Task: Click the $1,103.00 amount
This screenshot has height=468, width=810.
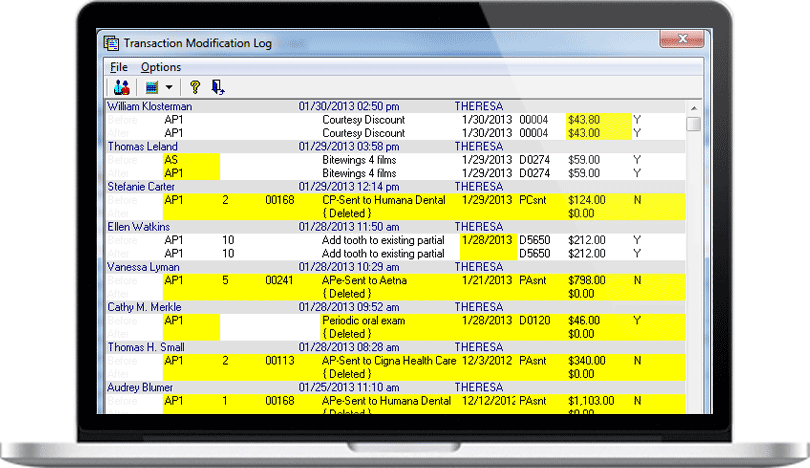Action: pyautogui.click(x=591, y=401)
